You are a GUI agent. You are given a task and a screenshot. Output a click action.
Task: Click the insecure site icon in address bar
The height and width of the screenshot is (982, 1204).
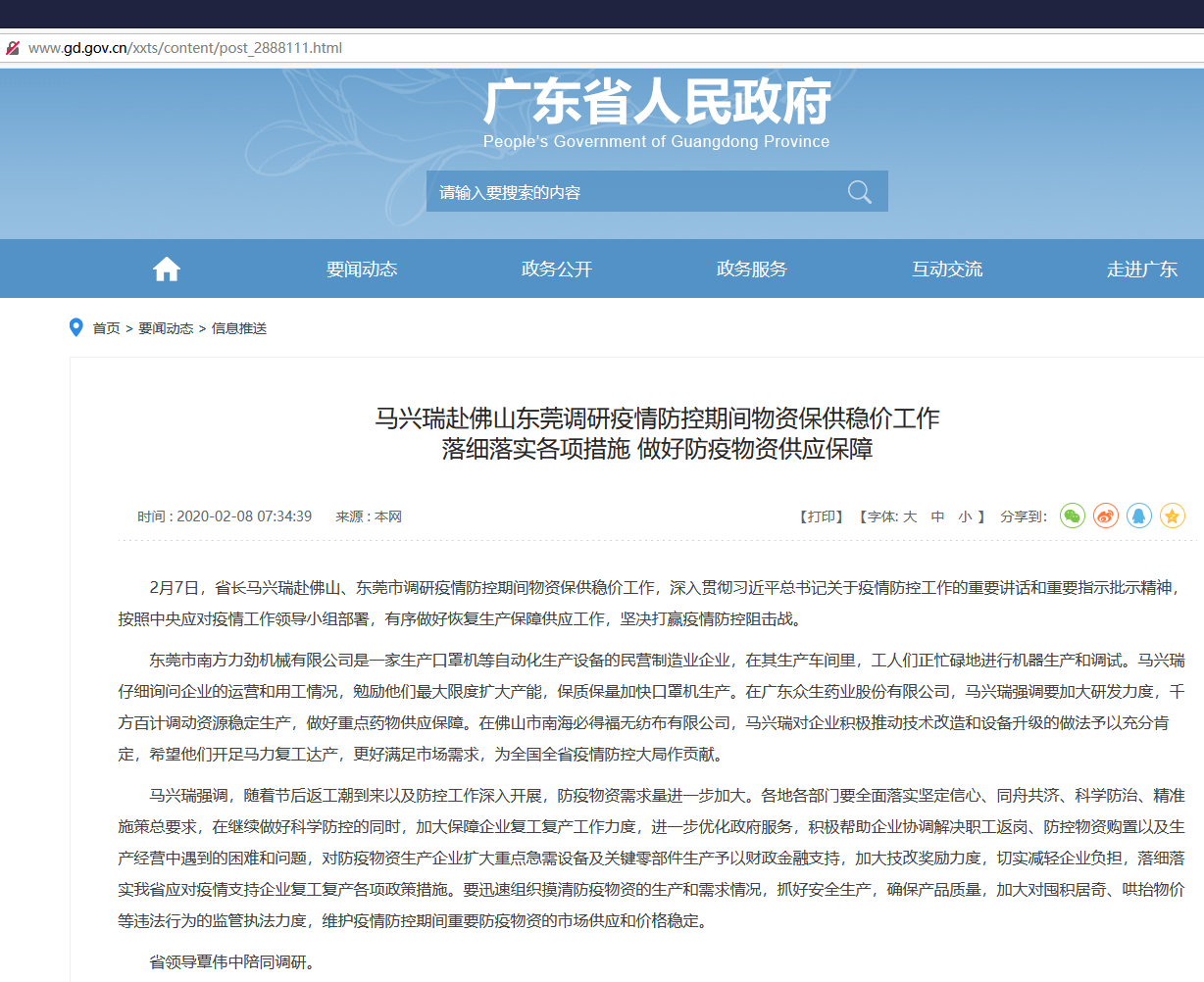click(x=13, y=48)
